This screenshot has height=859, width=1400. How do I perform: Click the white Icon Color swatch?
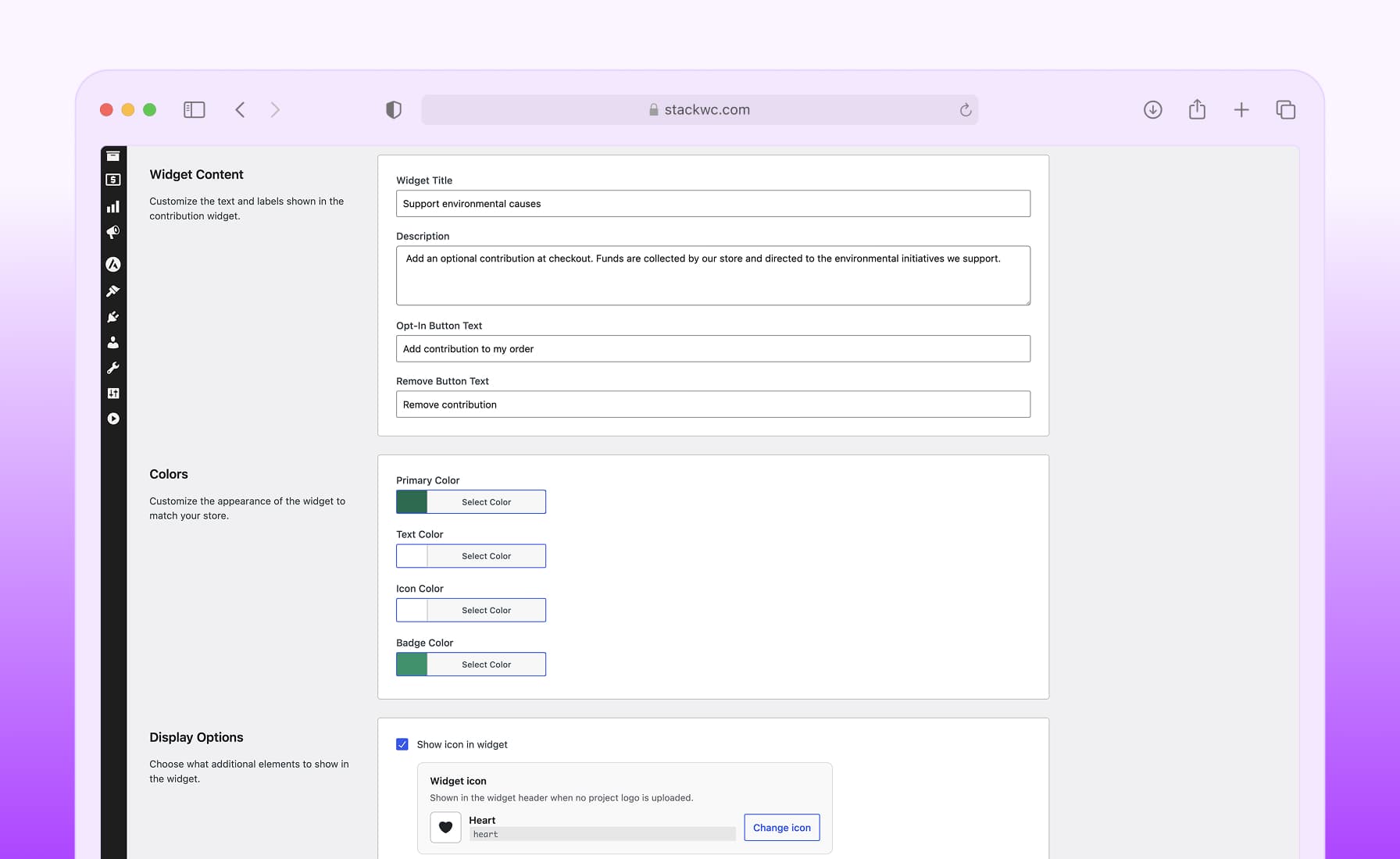click(412, 611)
